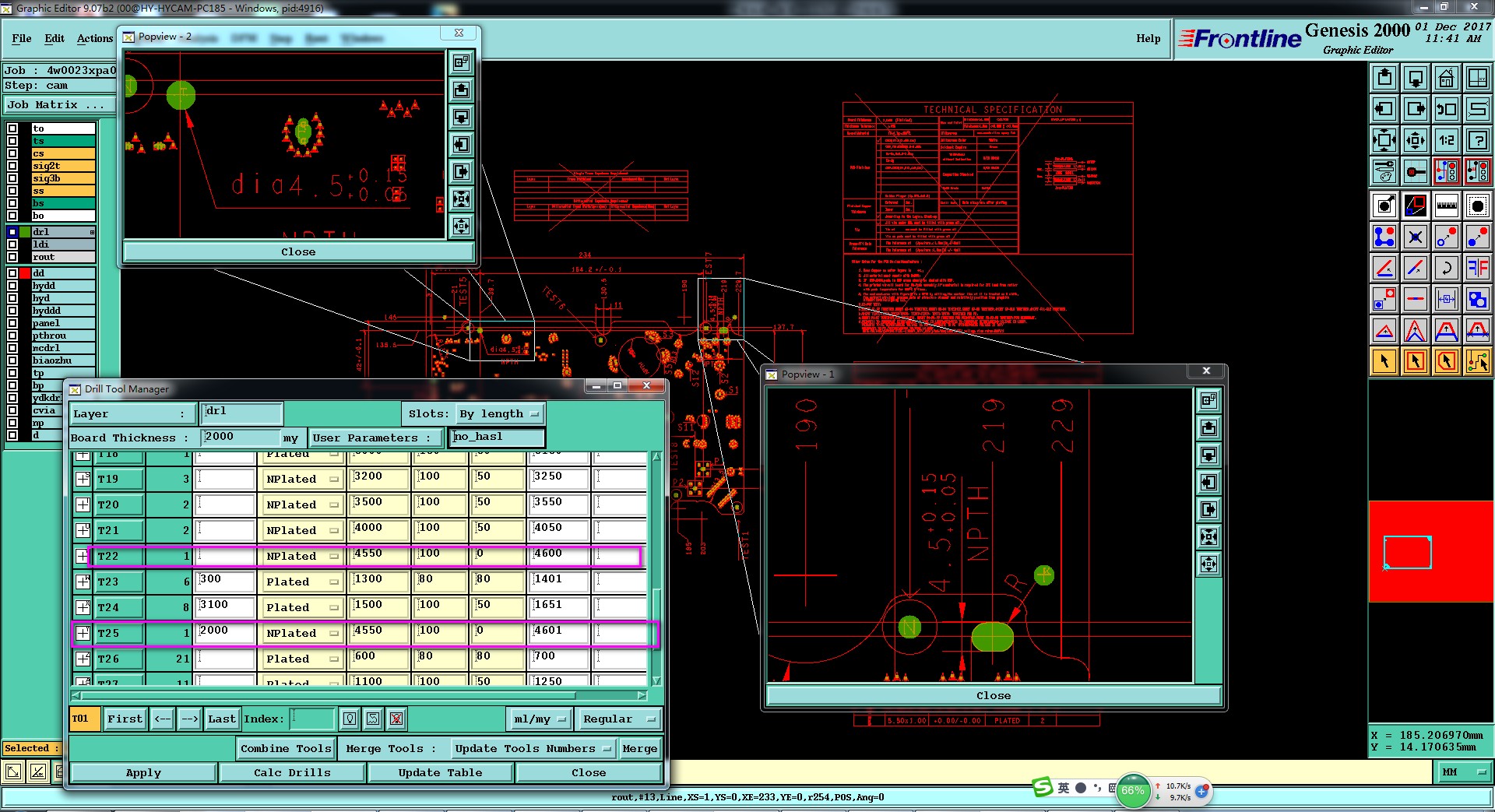Toggle the checkbox for layer 'biaozhu'
Image resolution: width=1495 pixels, height=812 pixels.
point(12,360)
